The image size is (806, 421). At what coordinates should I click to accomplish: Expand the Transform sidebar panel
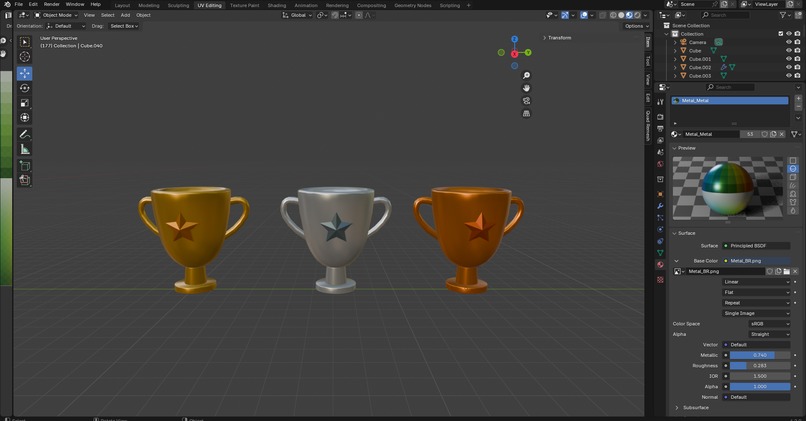557,38
